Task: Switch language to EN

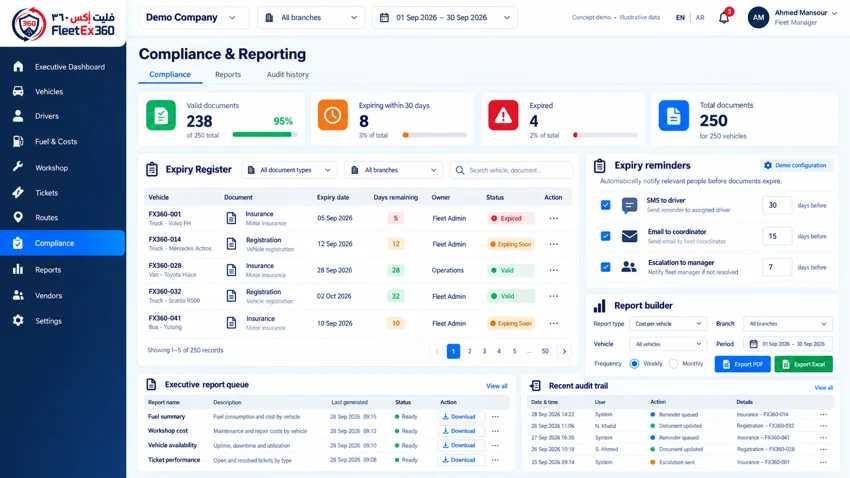Action: click(x=680, y=17)
